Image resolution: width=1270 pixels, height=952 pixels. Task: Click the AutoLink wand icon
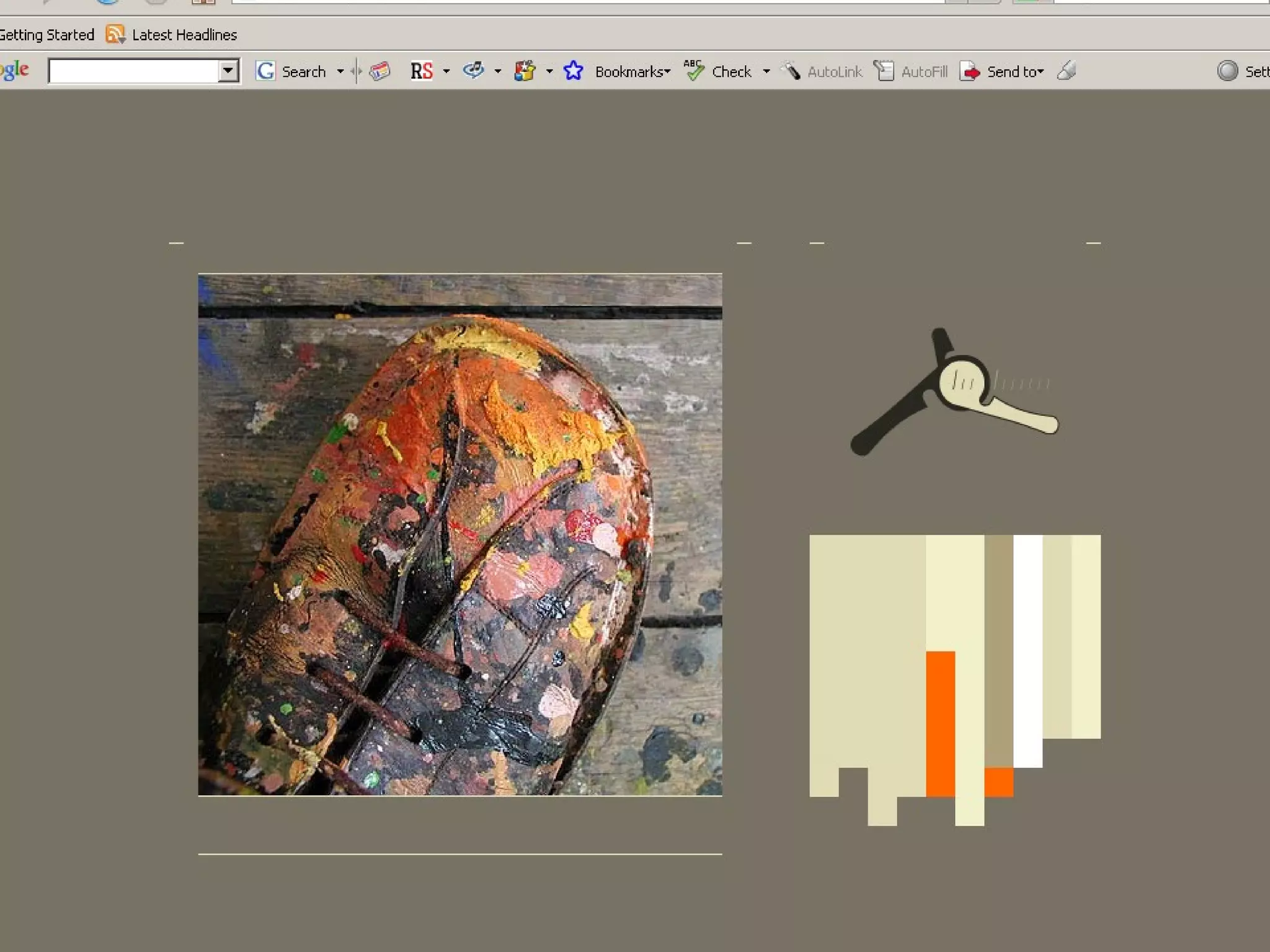[791, 71]
